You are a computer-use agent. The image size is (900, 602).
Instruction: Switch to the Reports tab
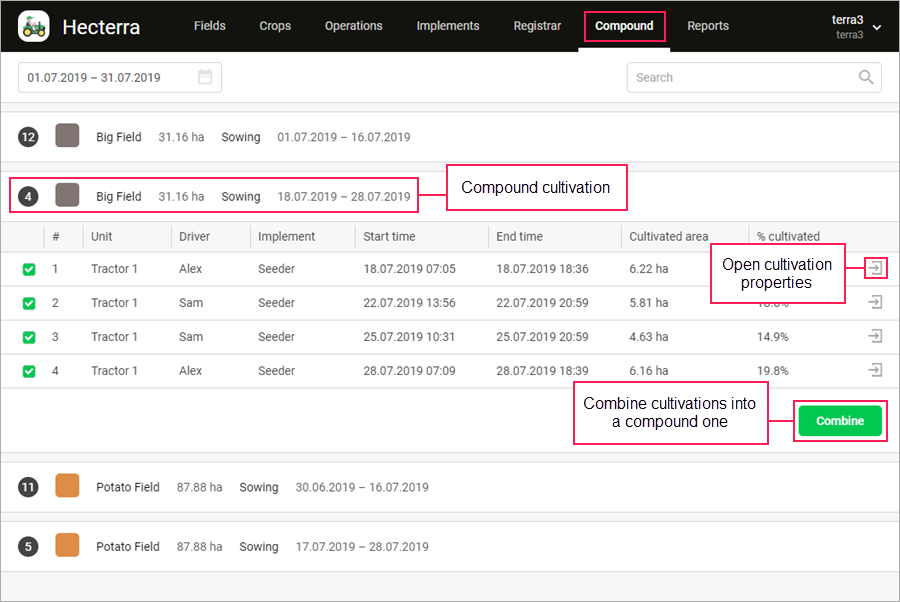pos(708,26)
